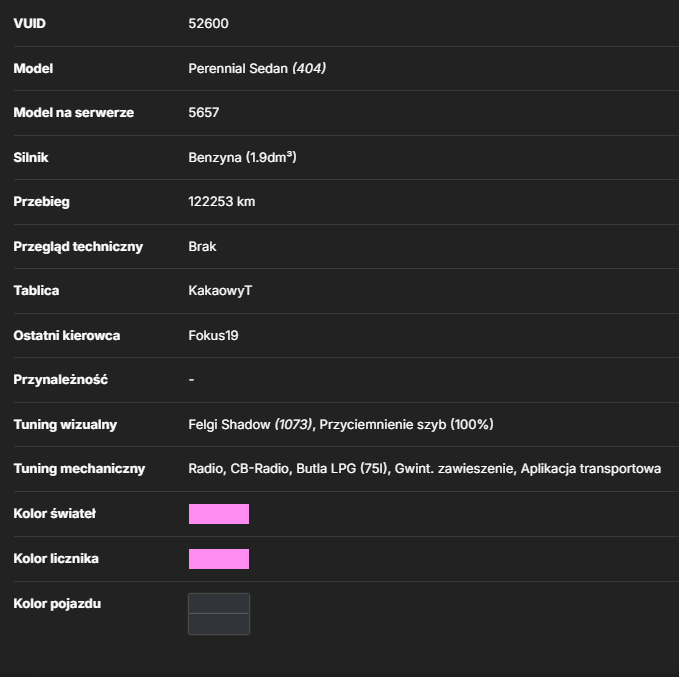Select the upper Kolor pojazdu dark swatch

point(219,603)
